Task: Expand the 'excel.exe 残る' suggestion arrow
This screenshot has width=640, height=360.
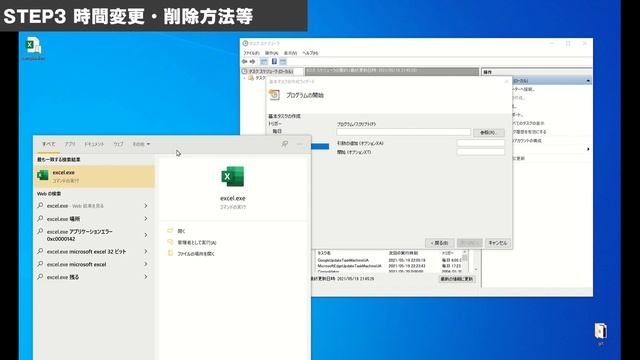Action: click(146, 277)
